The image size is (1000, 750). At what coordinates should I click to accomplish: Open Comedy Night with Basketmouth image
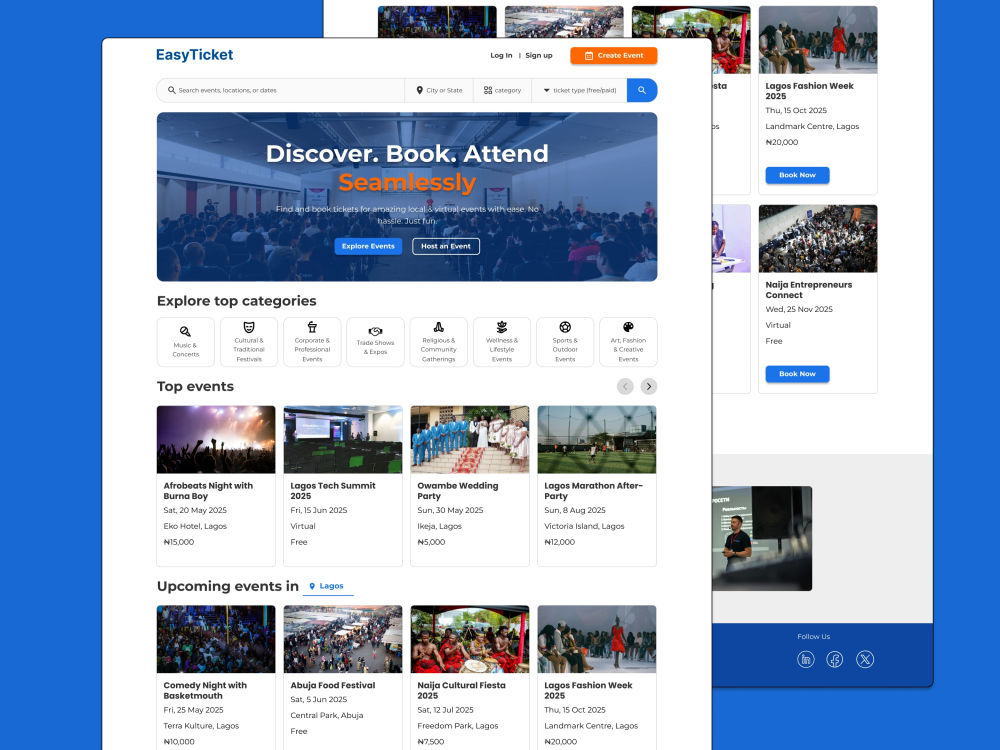[x=216, y=639]
